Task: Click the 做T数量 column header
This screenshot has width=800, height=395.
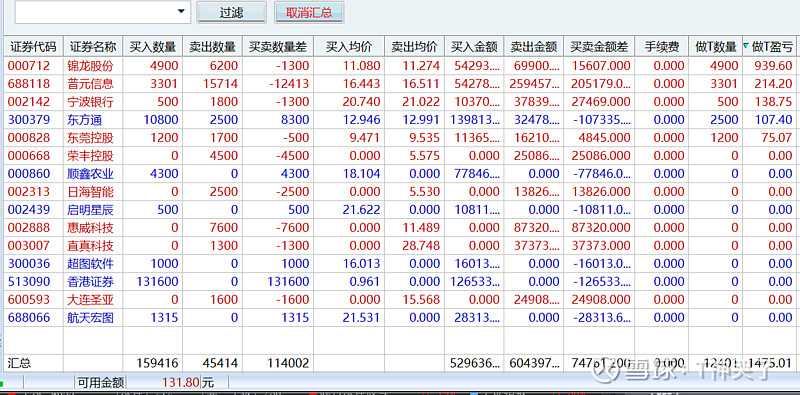Action: click(x=715, y=47)
